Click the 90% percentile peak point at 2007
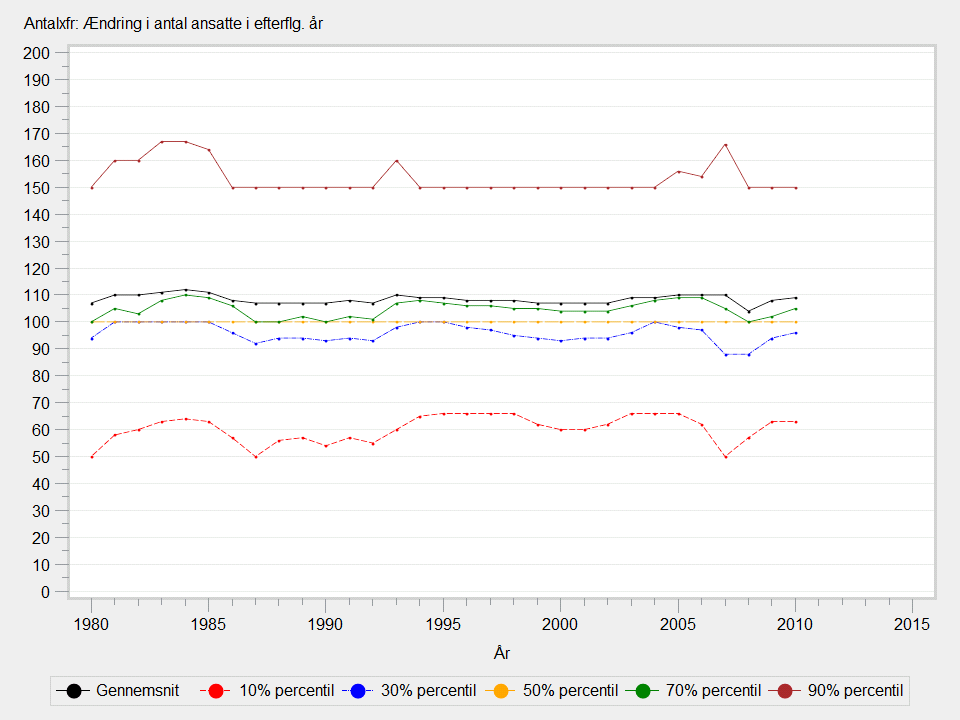 (726, 145)
